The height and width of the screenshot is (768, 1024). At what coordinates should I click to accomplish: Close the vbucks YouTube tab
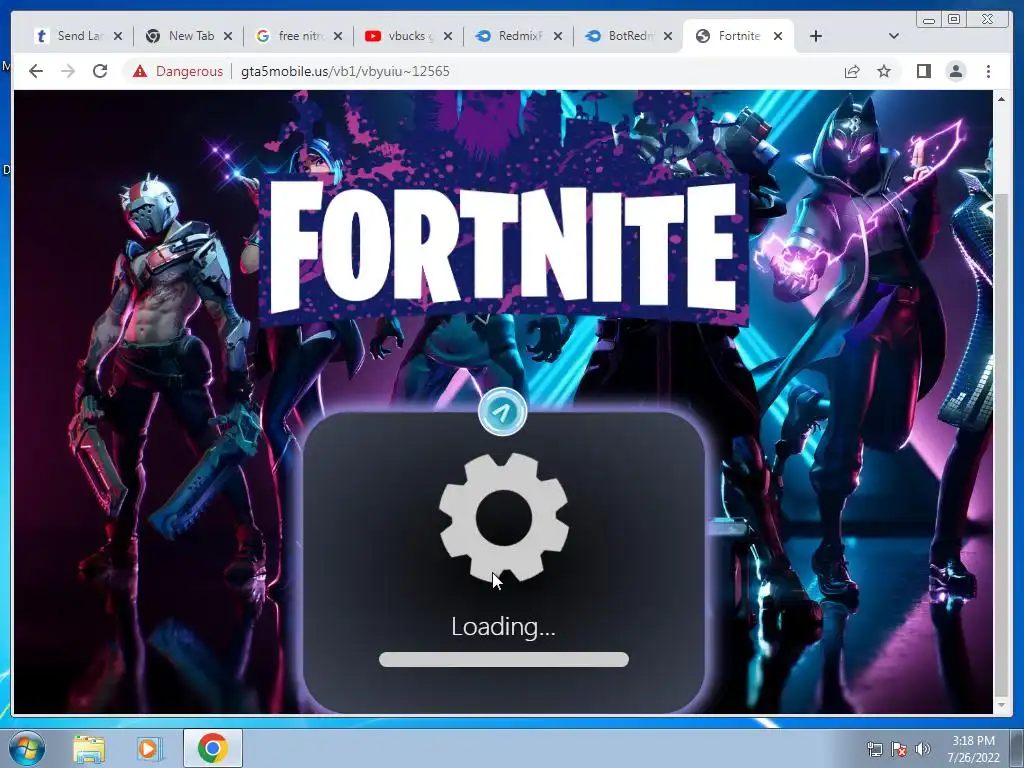448,36
